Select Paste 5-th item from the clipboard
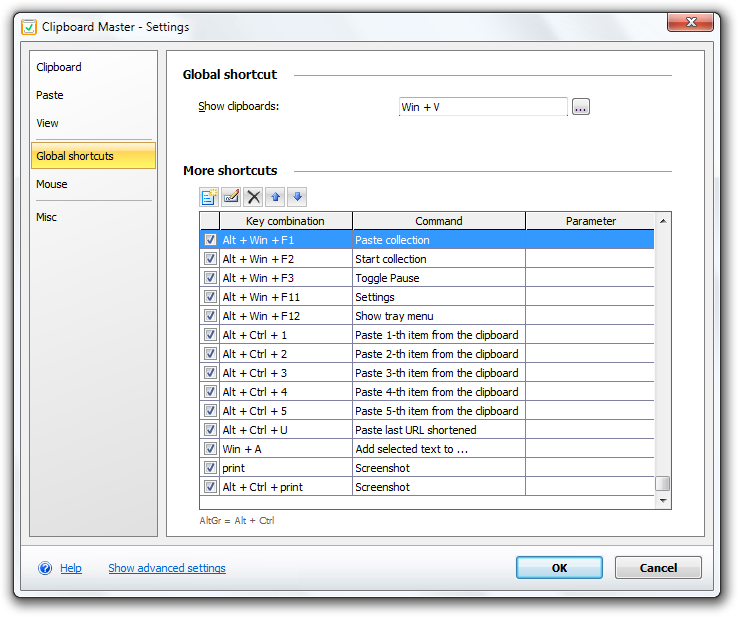The height and width of the screenshot is (617, 739). pos(439,411)
